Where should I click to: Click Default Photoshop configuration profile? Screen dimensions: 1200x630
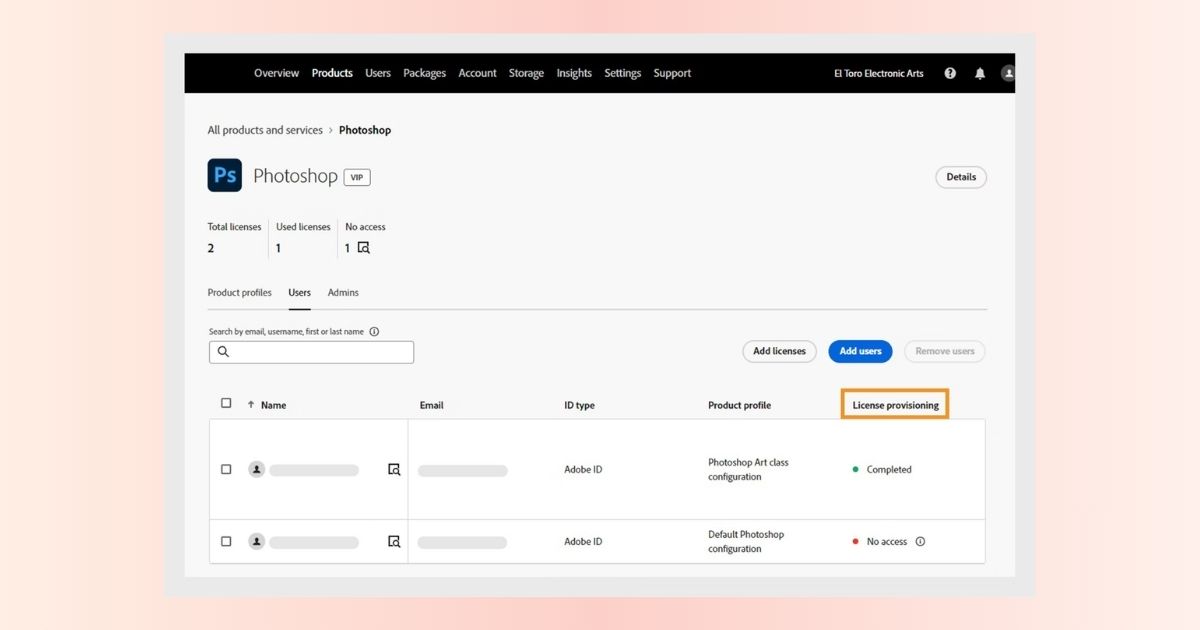tap(746, 541)
